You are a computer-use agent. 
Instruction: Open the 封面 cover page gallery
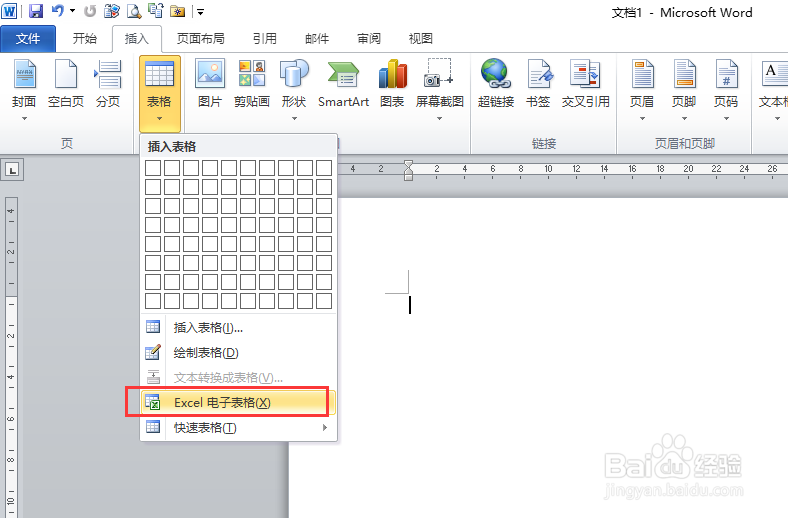24,89
